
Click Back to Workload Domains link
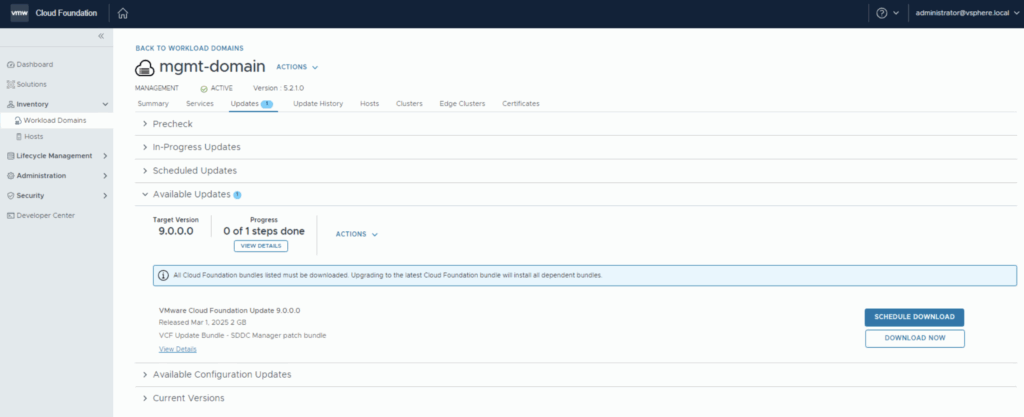[x=189, y=48]
